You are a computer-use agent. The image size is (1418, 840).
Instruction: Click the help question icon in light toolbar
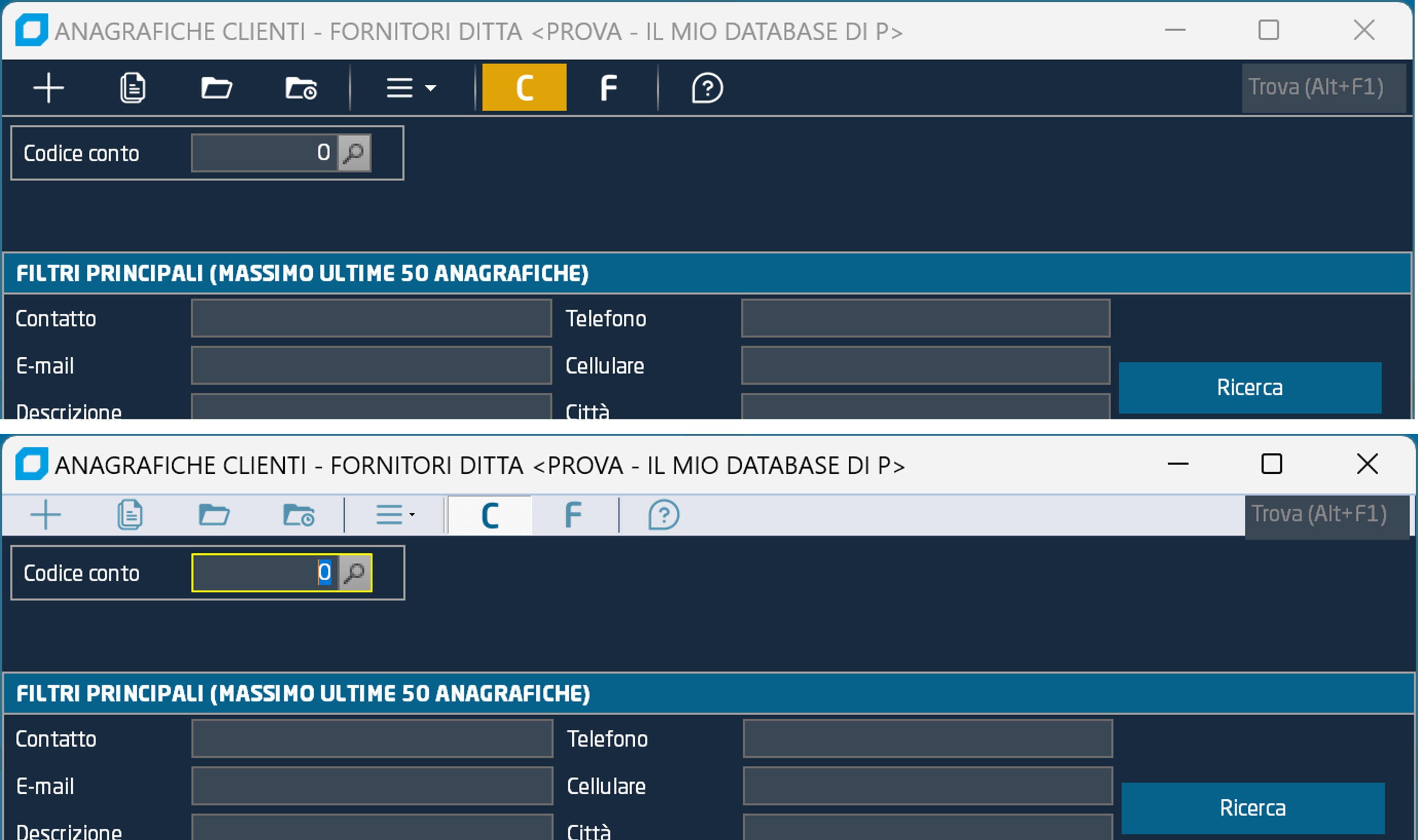664,515
